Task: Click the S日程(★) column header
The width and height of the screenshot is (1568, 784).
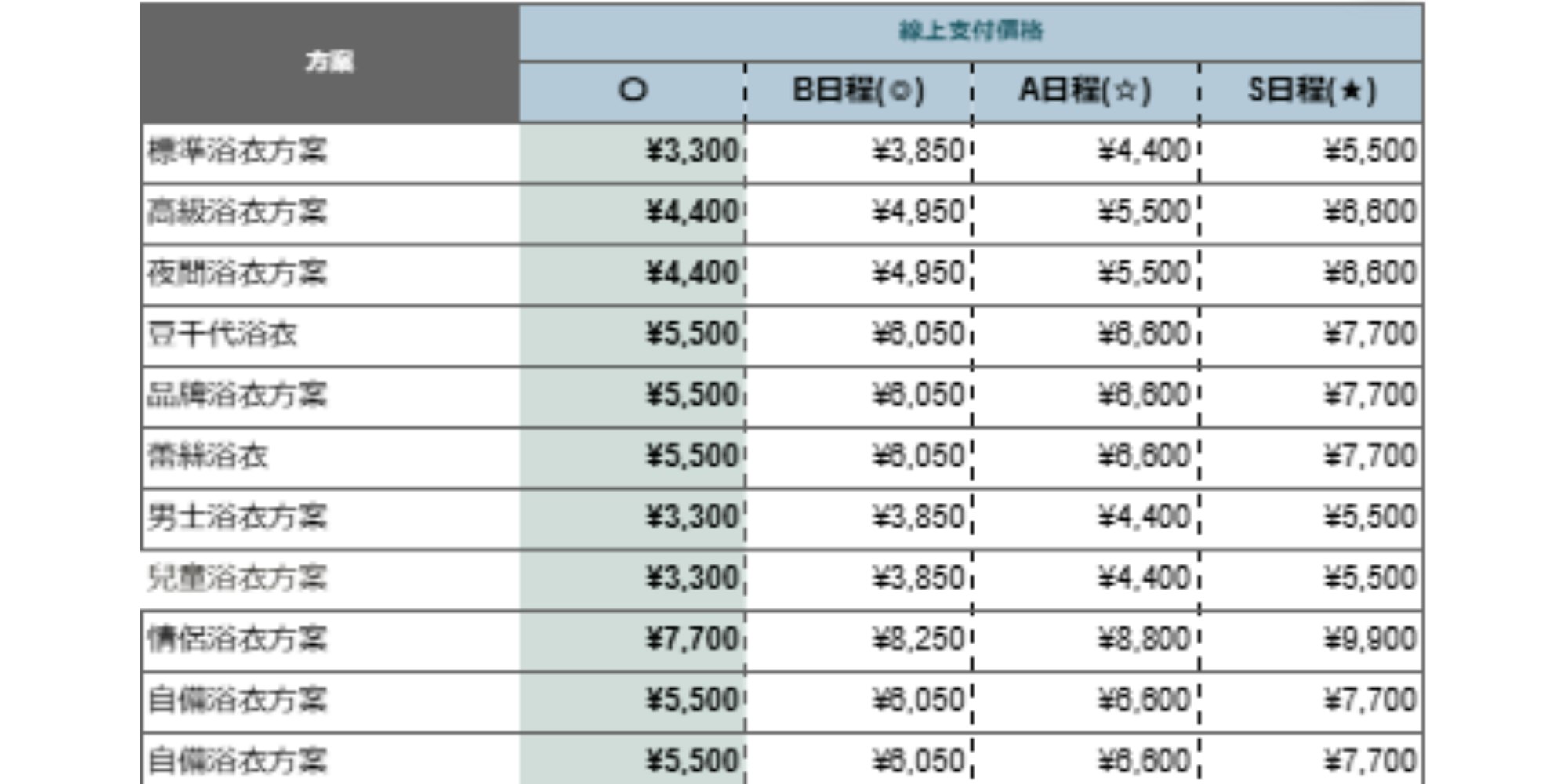Action: tap(1312, 91)
